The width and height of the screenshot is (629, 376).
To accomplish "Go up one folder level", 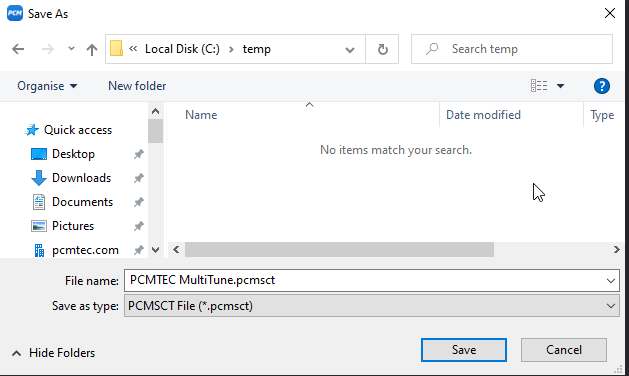I will click(92, 49).
